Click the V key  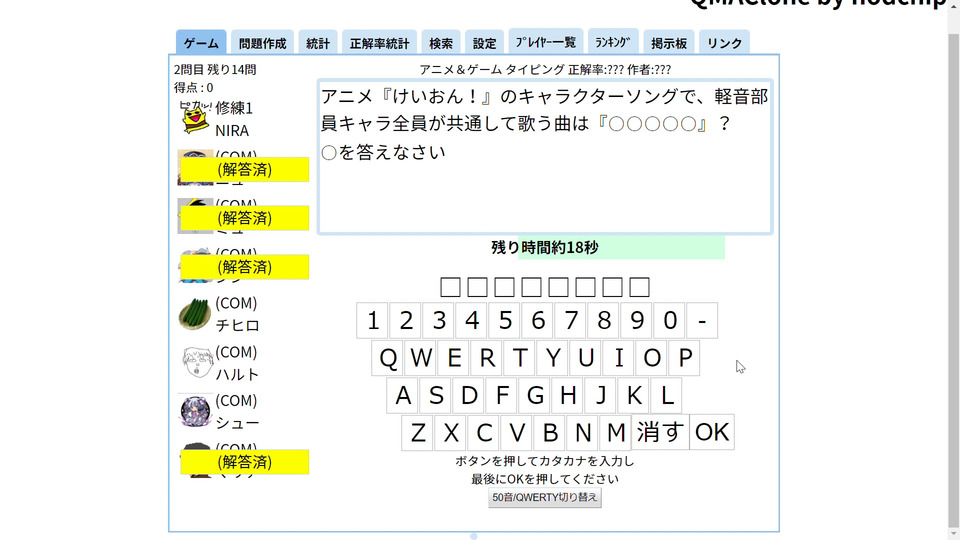tap(517, 432)
